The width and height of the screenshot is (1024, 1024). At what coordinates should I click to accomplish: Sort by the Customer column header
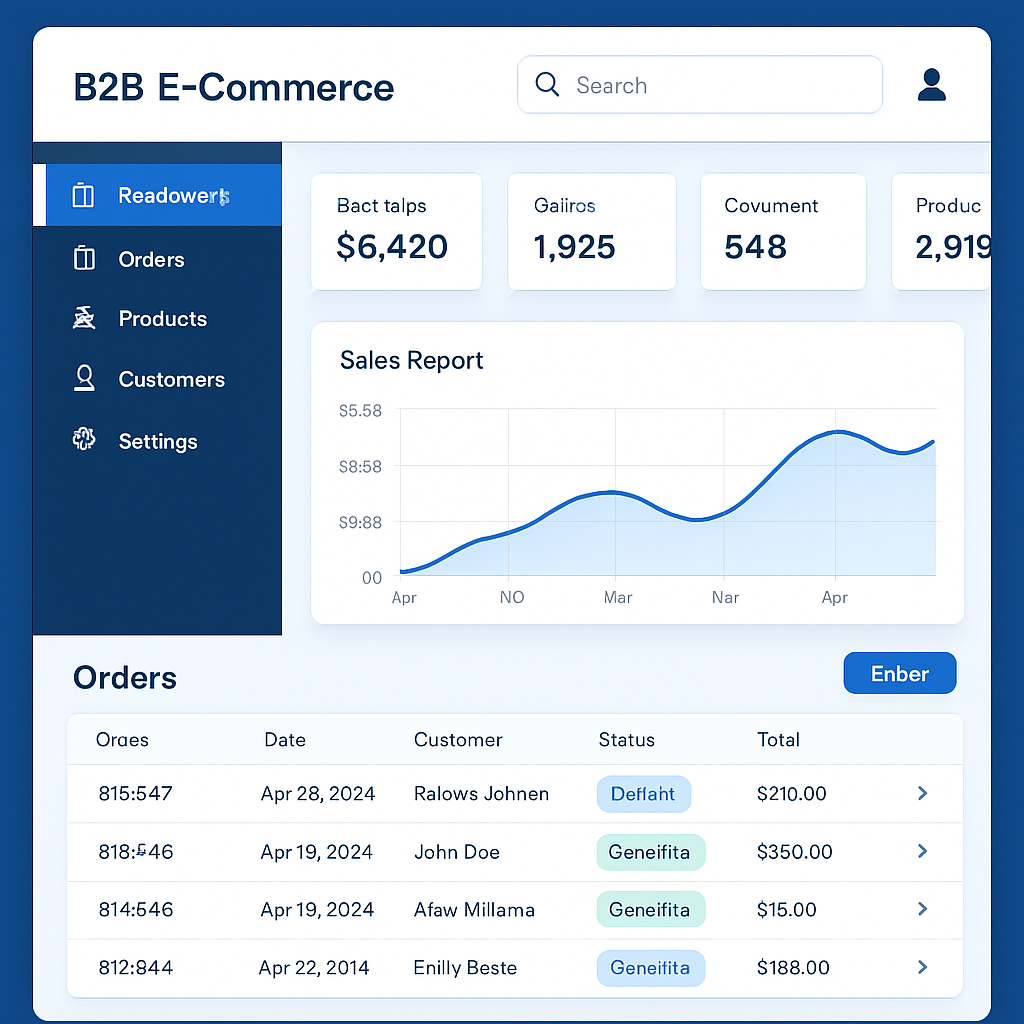pyautogui.click(x=458, y=739)
